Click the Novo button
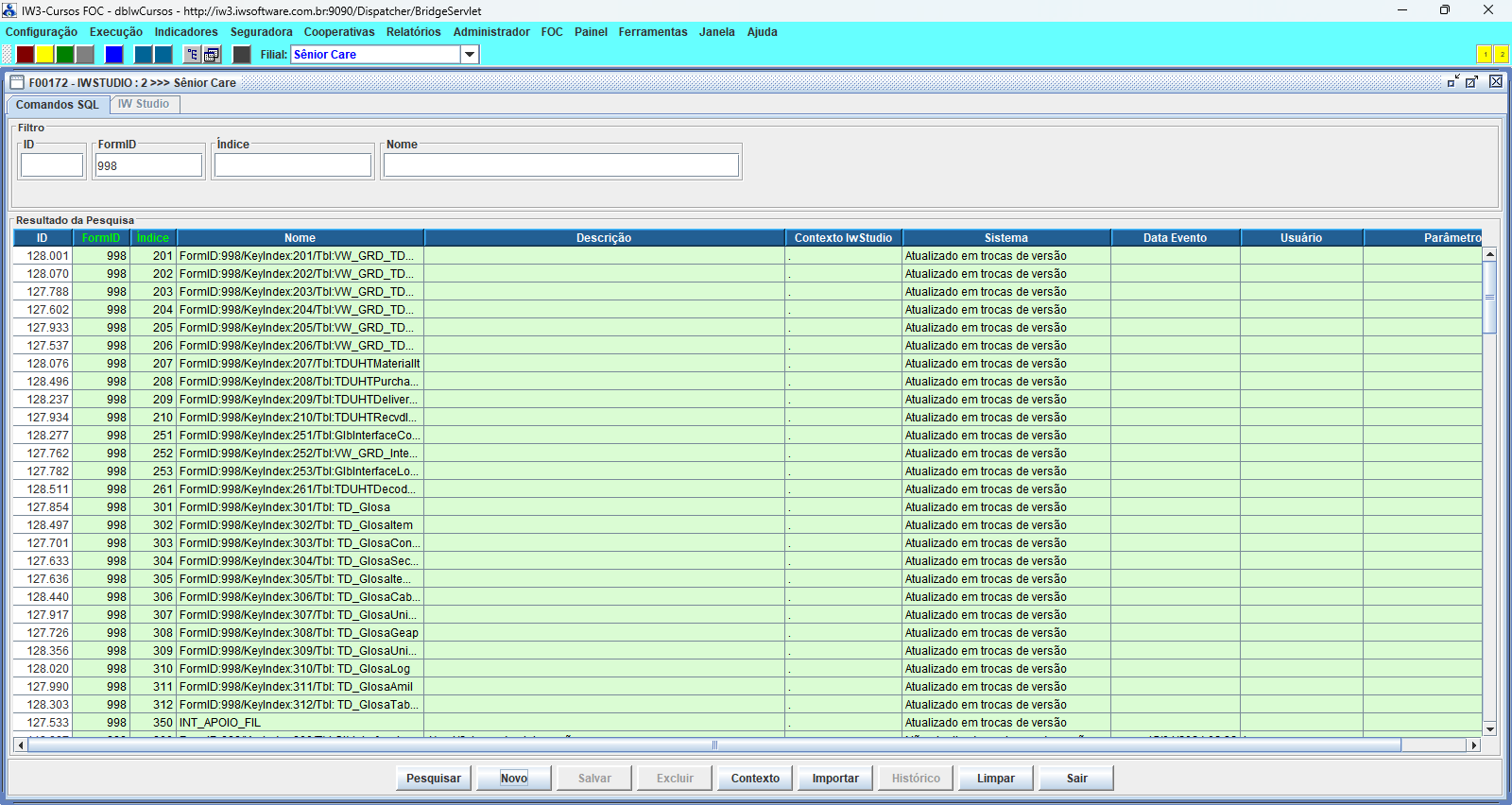 [x=514, y=779]
